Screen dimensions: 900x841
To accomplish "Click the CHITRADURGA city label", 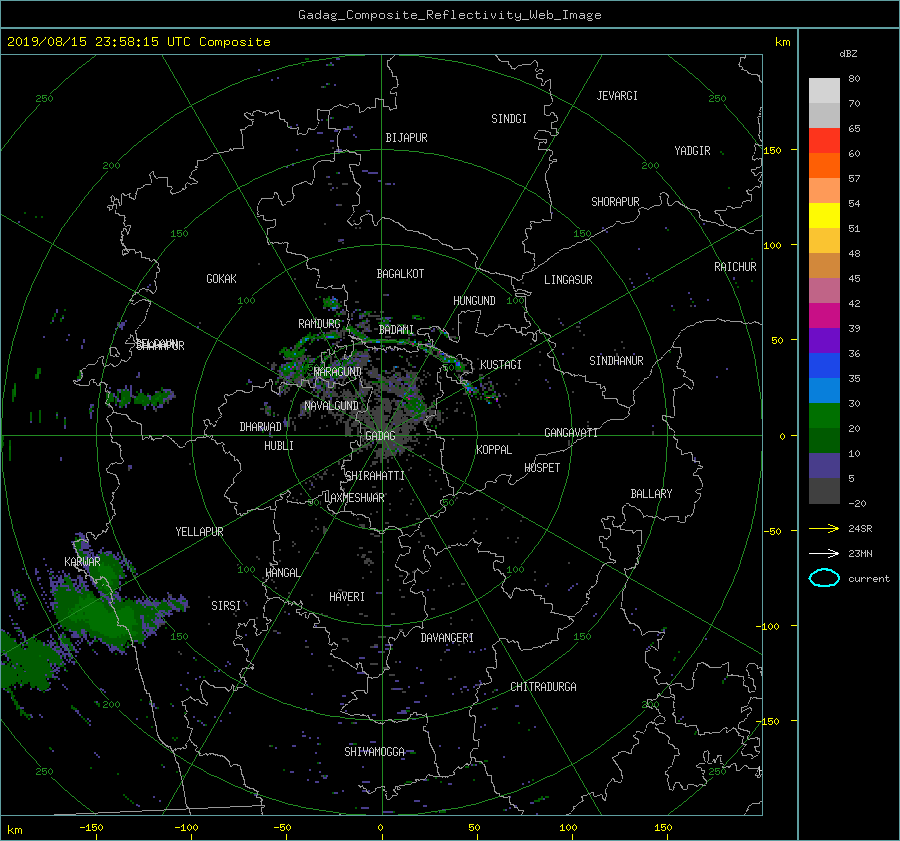I will point(543,687).
